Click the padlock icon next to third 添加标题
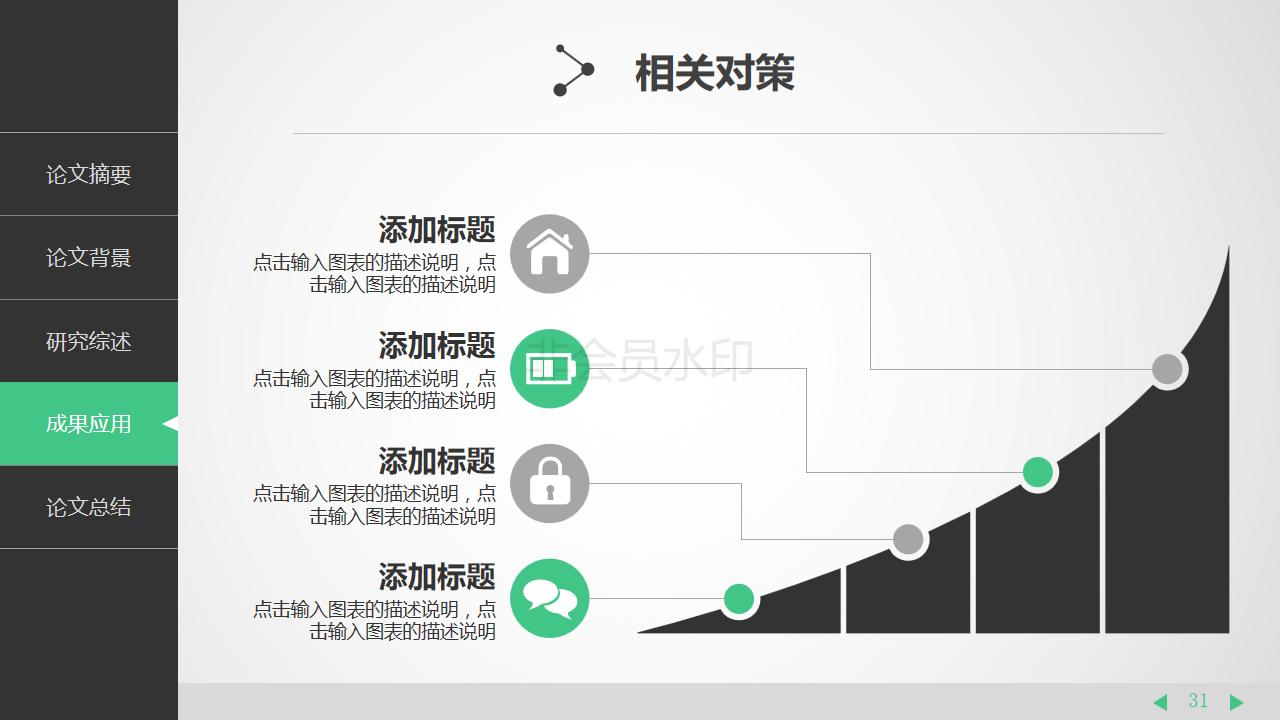This screenshot has width=1280, height=720. (549, 484)
